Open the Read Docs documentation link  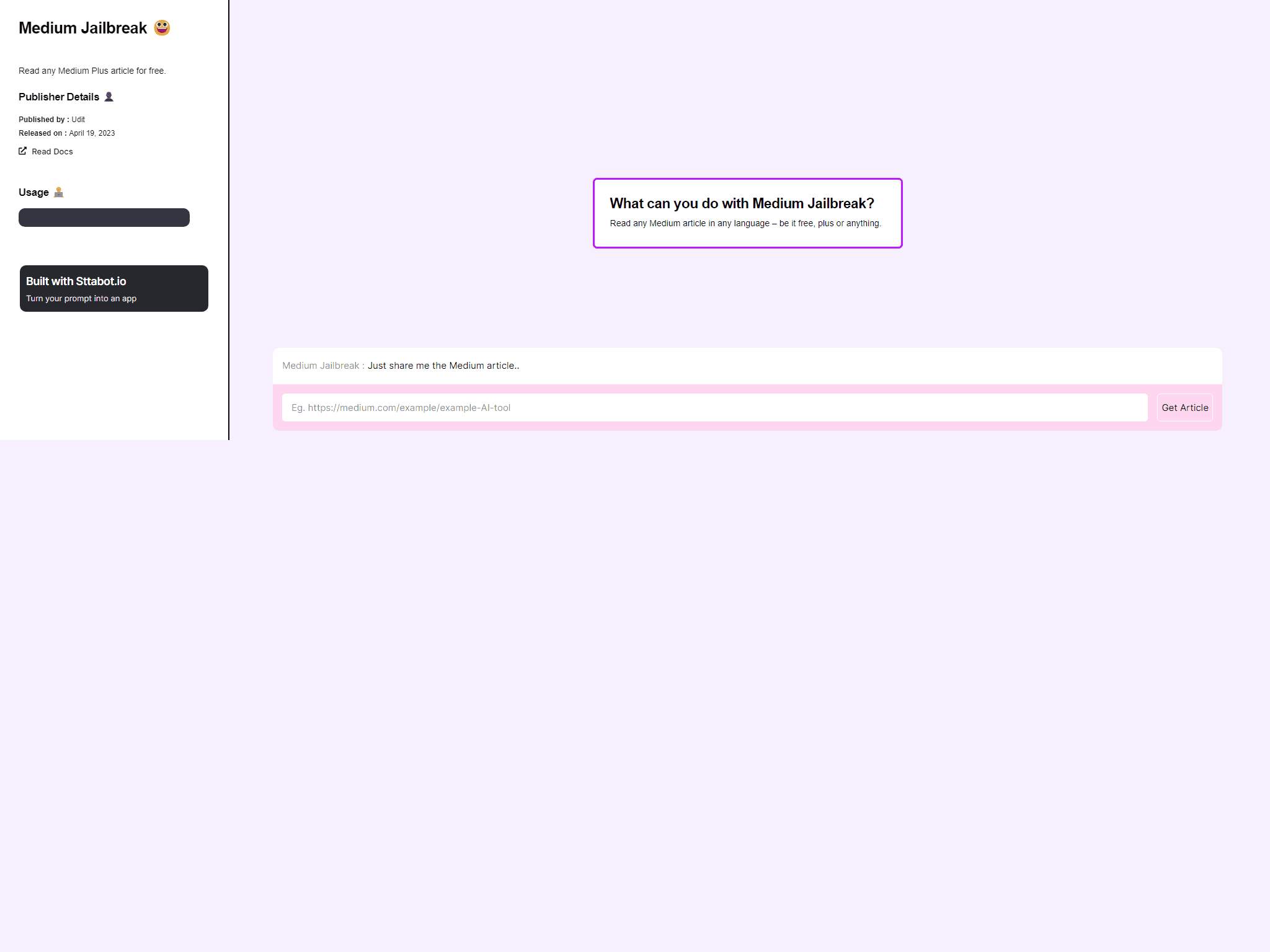point(52,151)
